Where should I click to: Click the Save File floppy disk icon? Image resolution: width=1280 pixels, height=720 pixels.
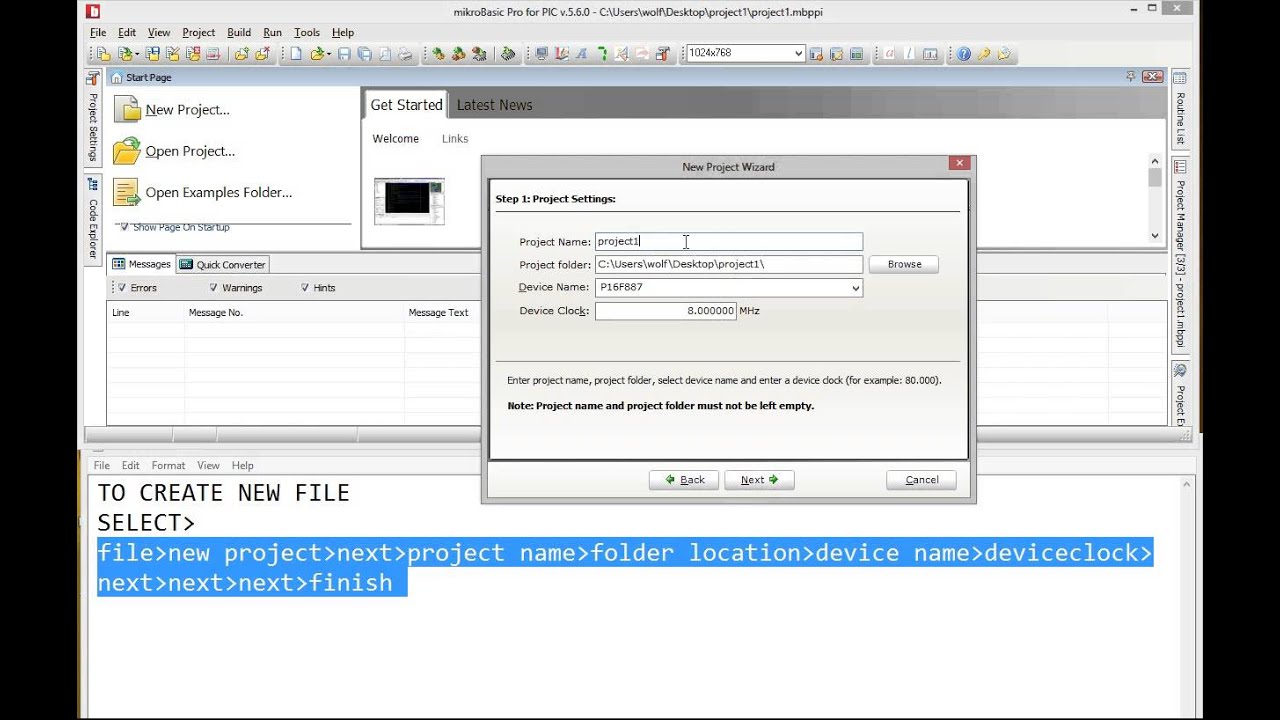pos(345,54)
